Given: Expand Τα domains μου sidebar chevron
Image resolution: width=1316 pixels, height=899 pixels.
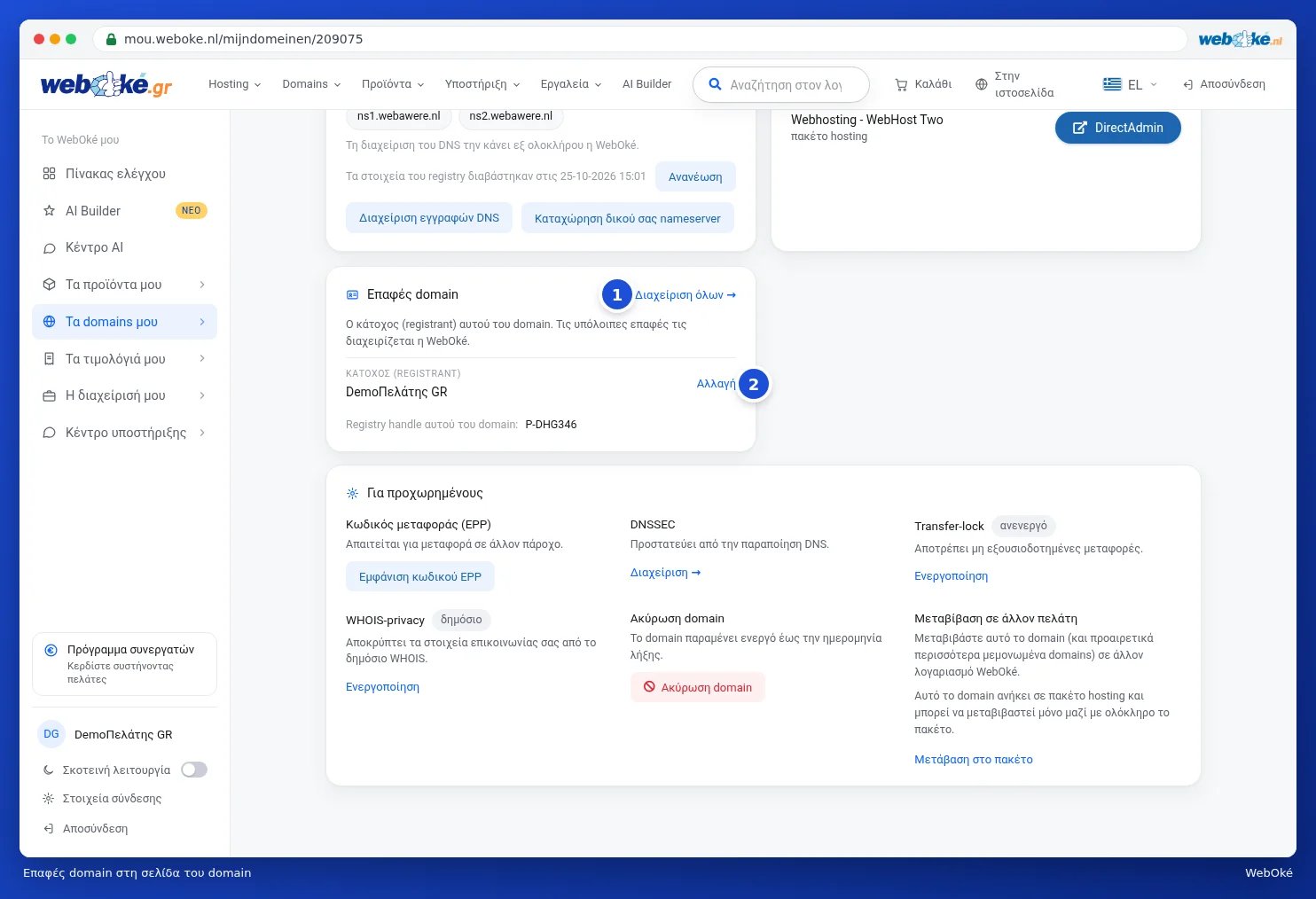Looking at the screenshot, I should (x=202, y=322).
